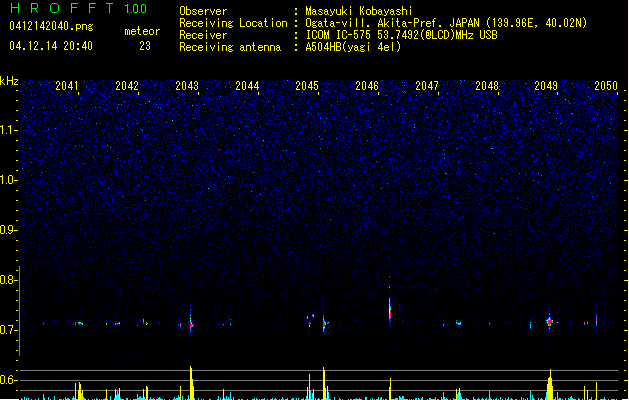The width and height of the screenshot is (629, 400).
Task: Click the 2046 time marker label
Action: pos(367,85)
